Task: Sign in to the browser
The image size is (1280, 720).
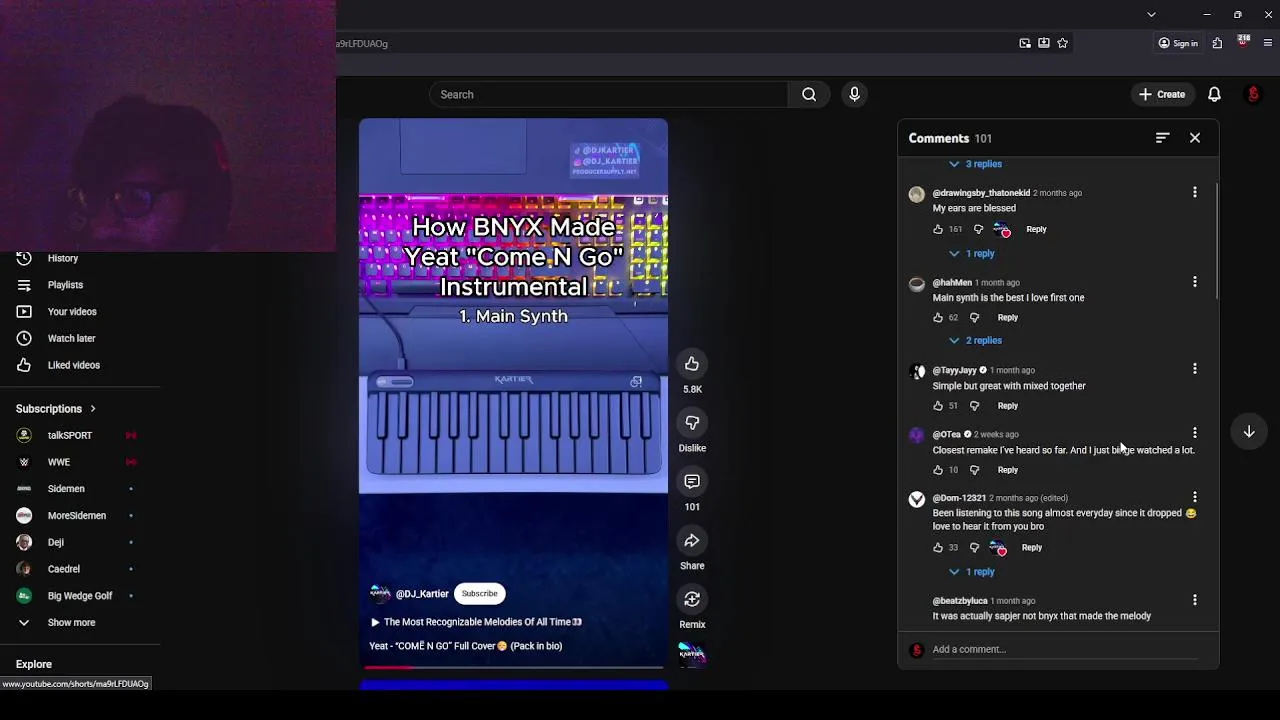Action: 1178,43
